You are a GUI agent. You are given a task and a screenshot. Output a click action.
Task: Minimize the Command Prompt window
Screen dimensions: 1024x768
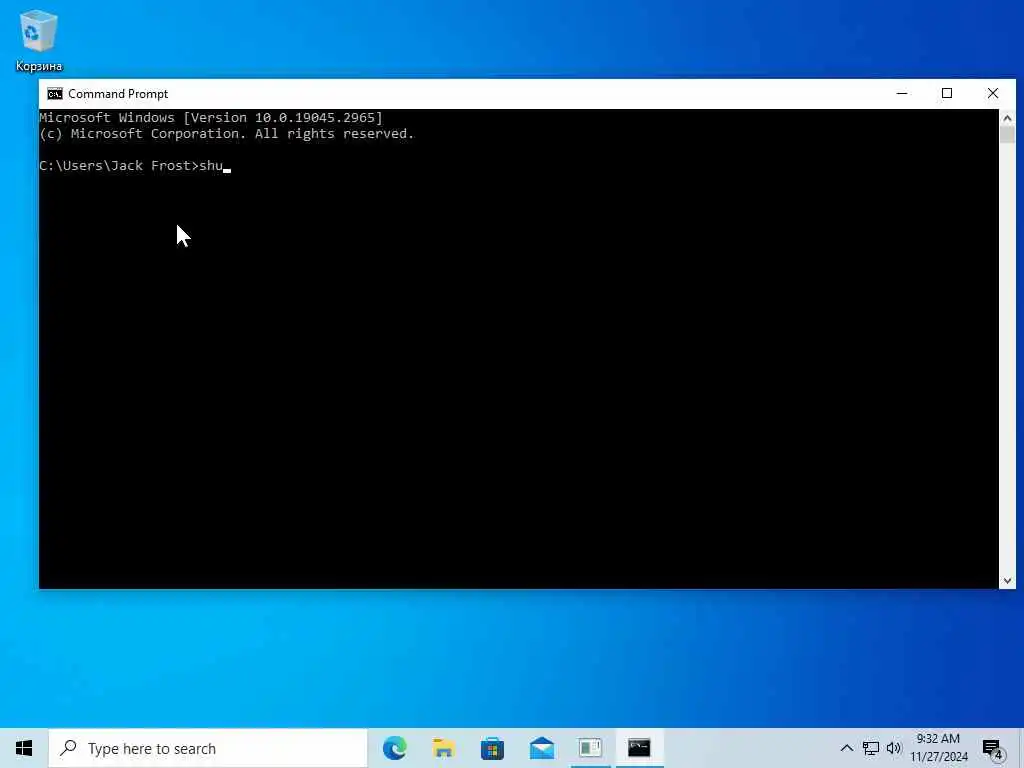(902, 93)
